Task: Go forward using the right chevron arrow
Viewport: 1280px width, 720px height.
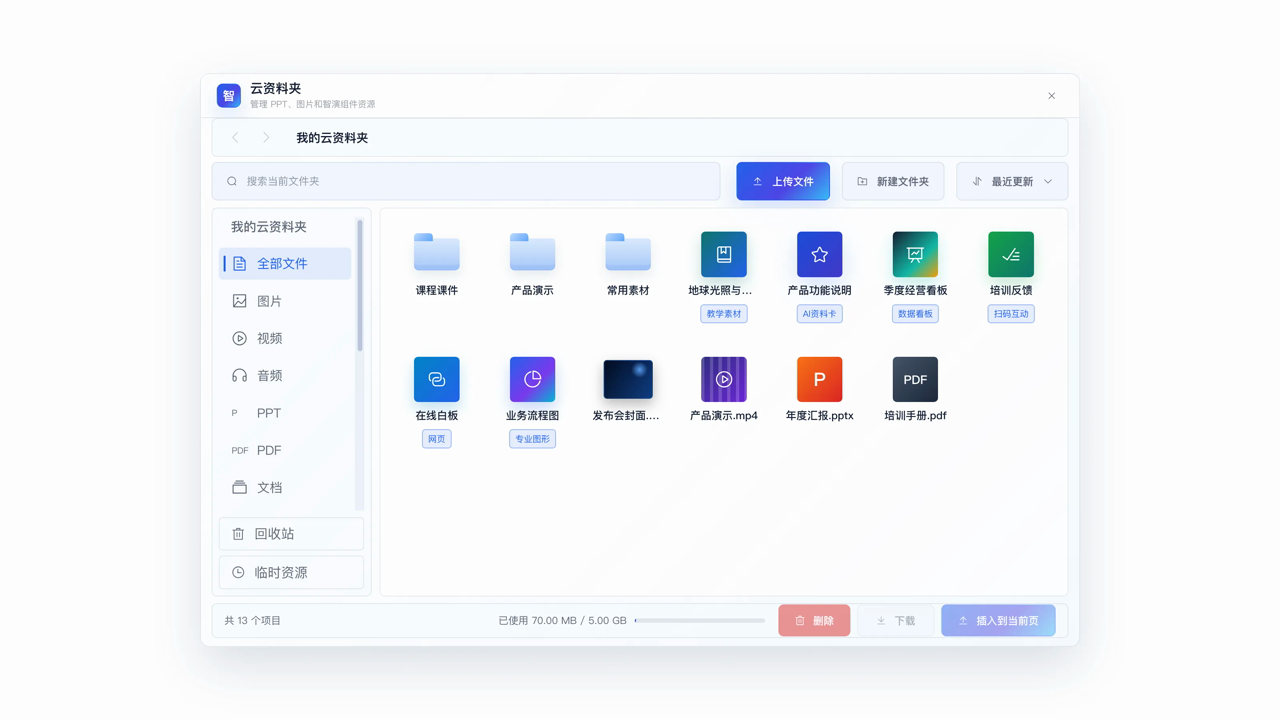Action: coord(266,137)
